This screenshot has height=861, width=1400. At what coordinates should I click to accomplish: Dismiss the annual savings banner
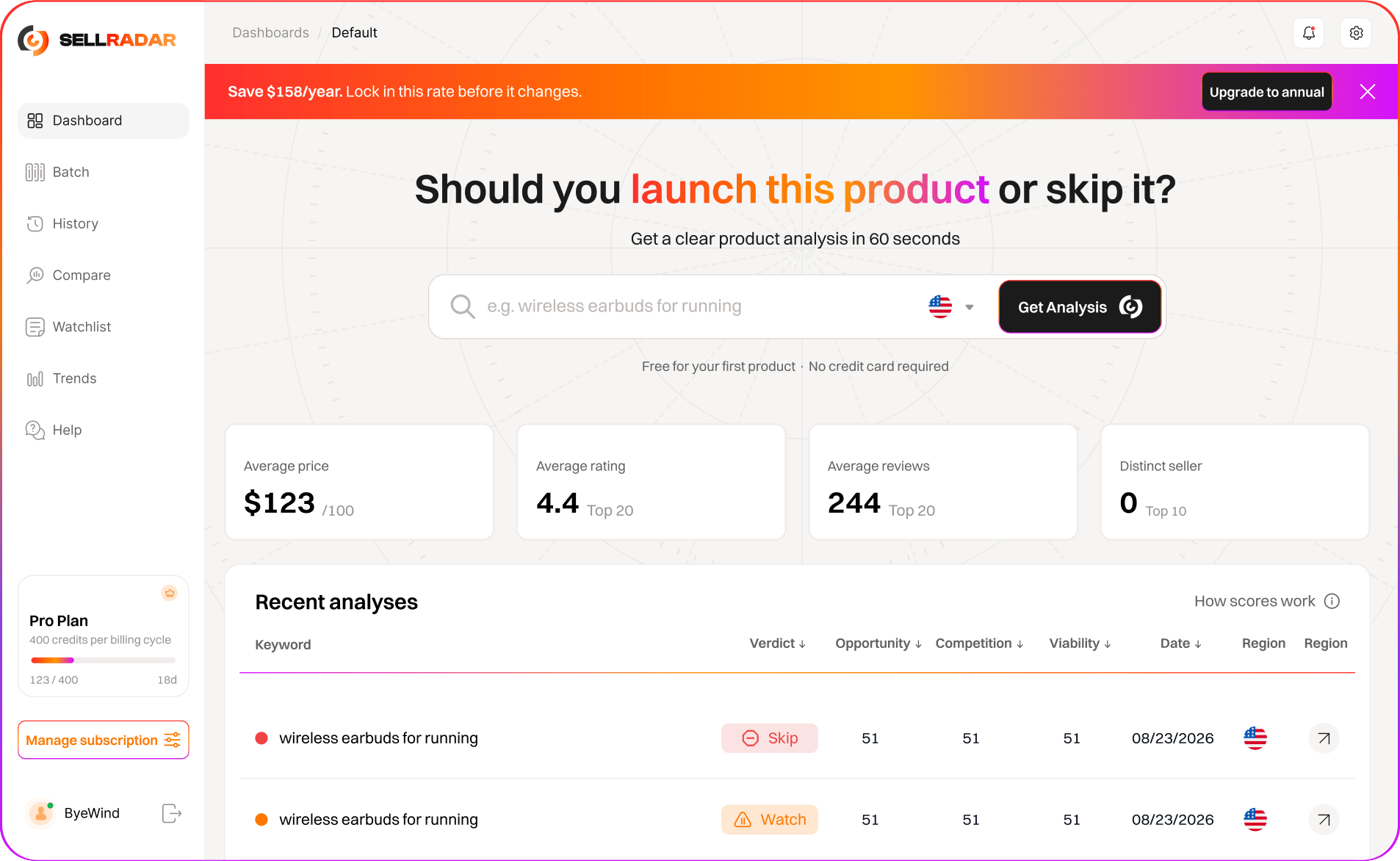[1367, 92]
